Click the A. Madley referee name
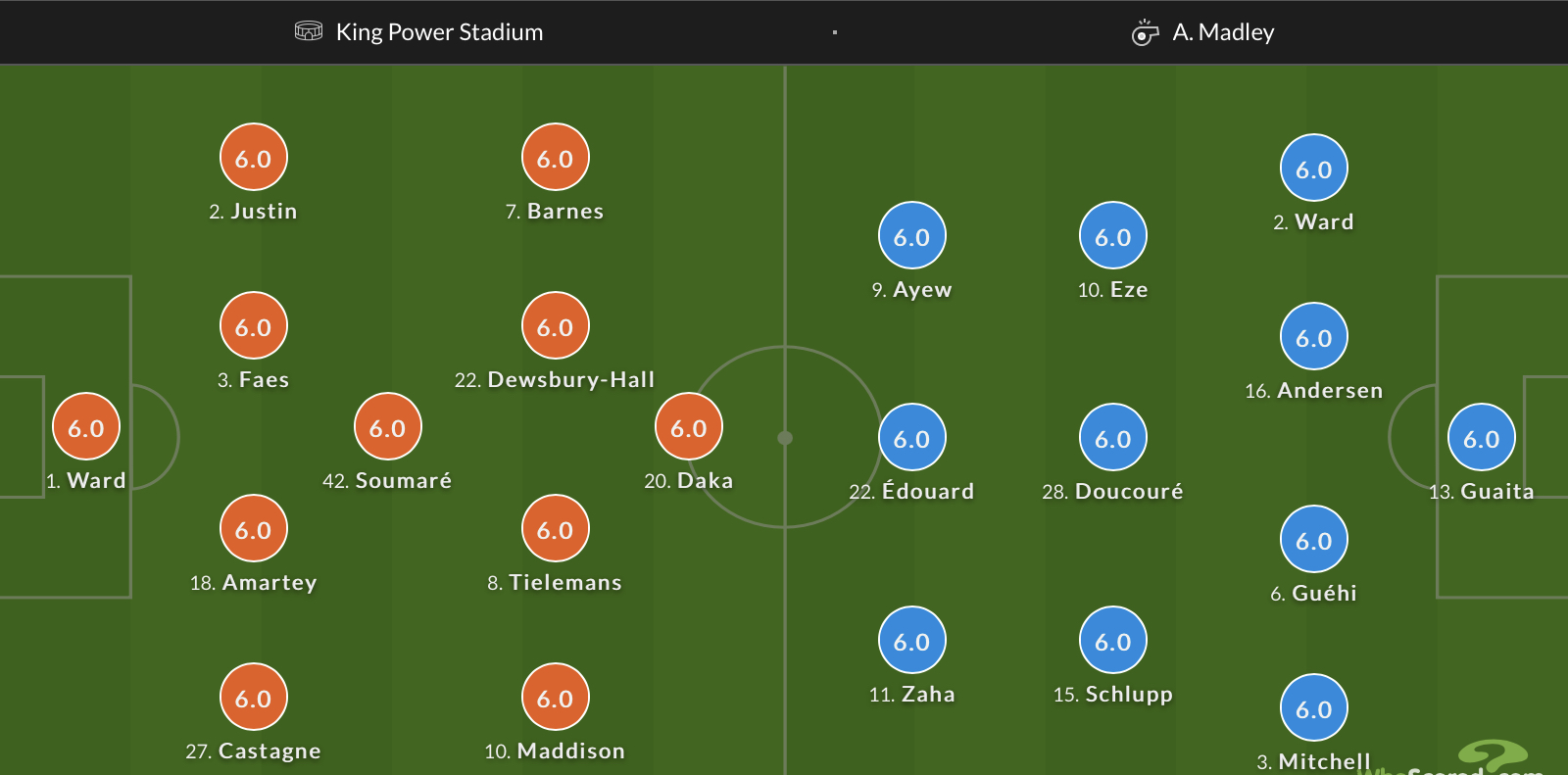The width and height of the screenshot is (1568, 775). click(x=1223, y=32)
